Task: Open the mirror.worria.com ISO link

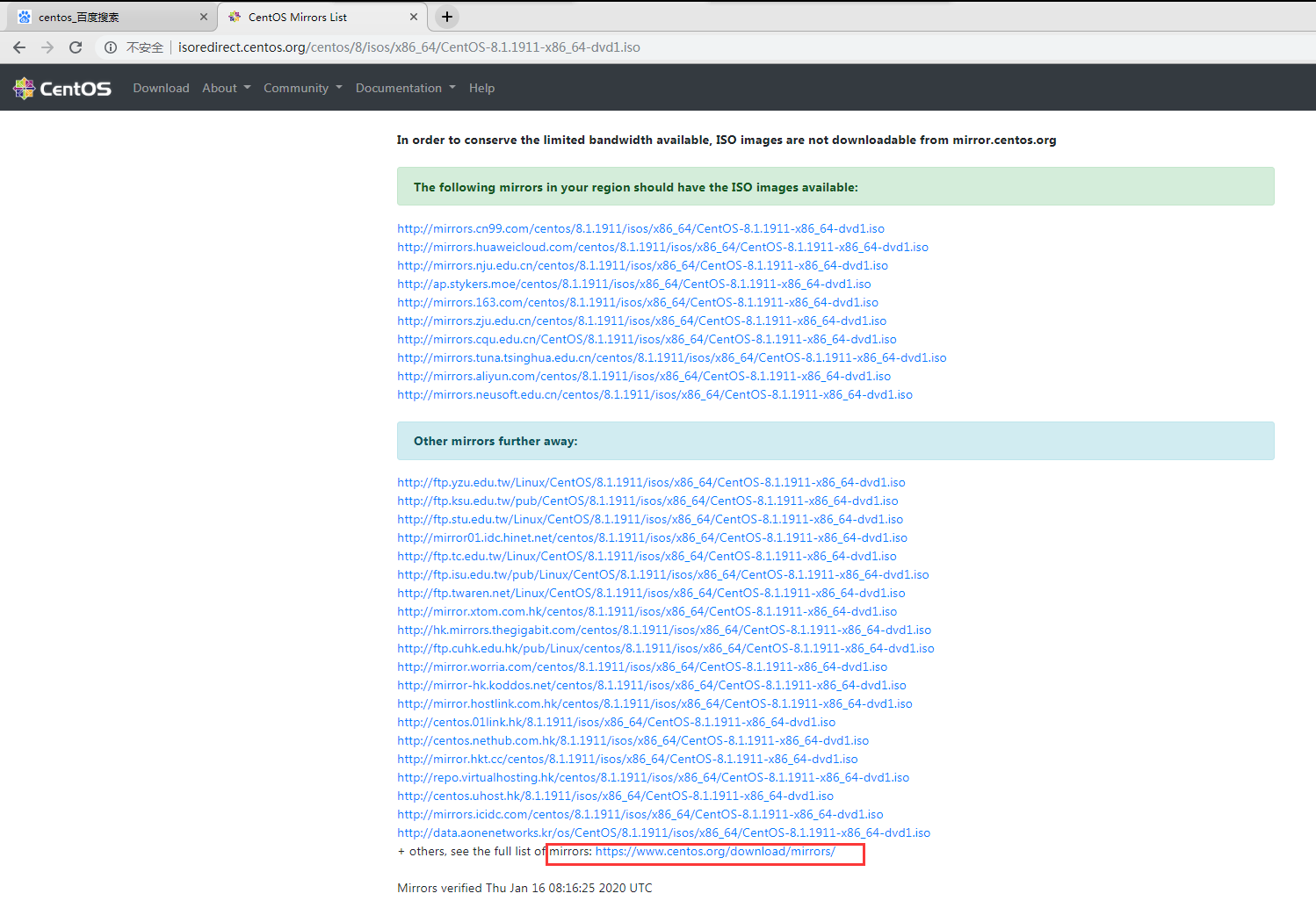Action: point(642,667)
